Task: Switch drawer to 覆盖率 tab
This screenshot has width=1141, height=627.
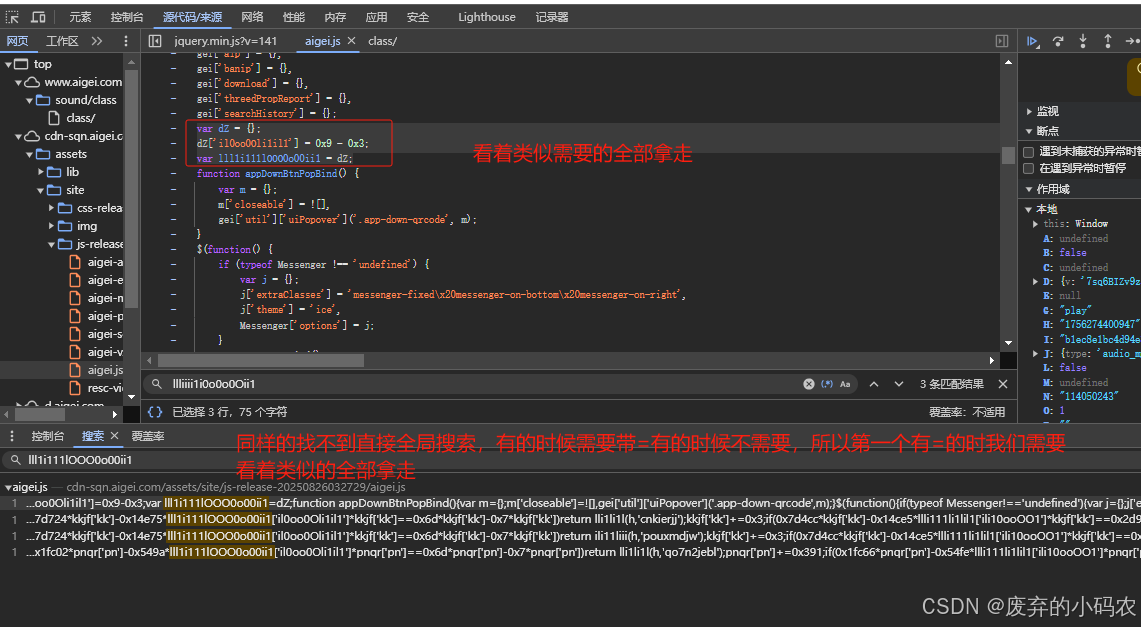Action: [x=148, y=436]
